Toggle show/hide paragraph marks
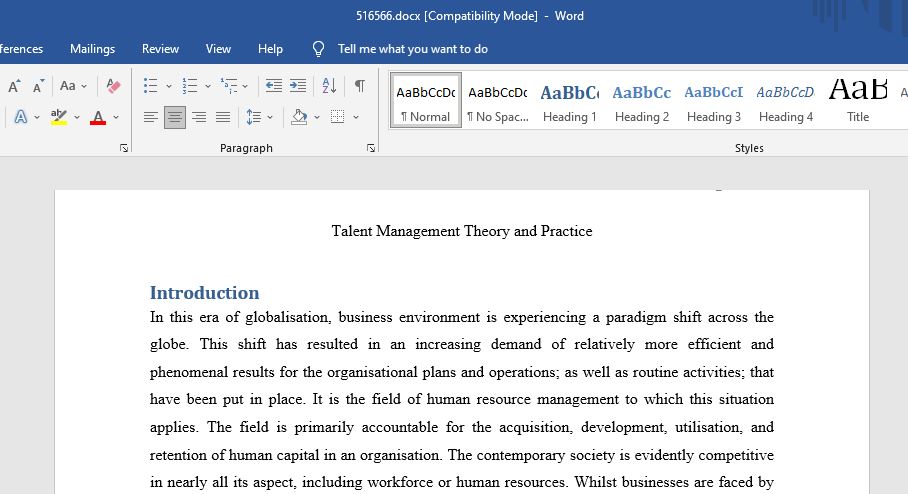 tap(360, 86)
